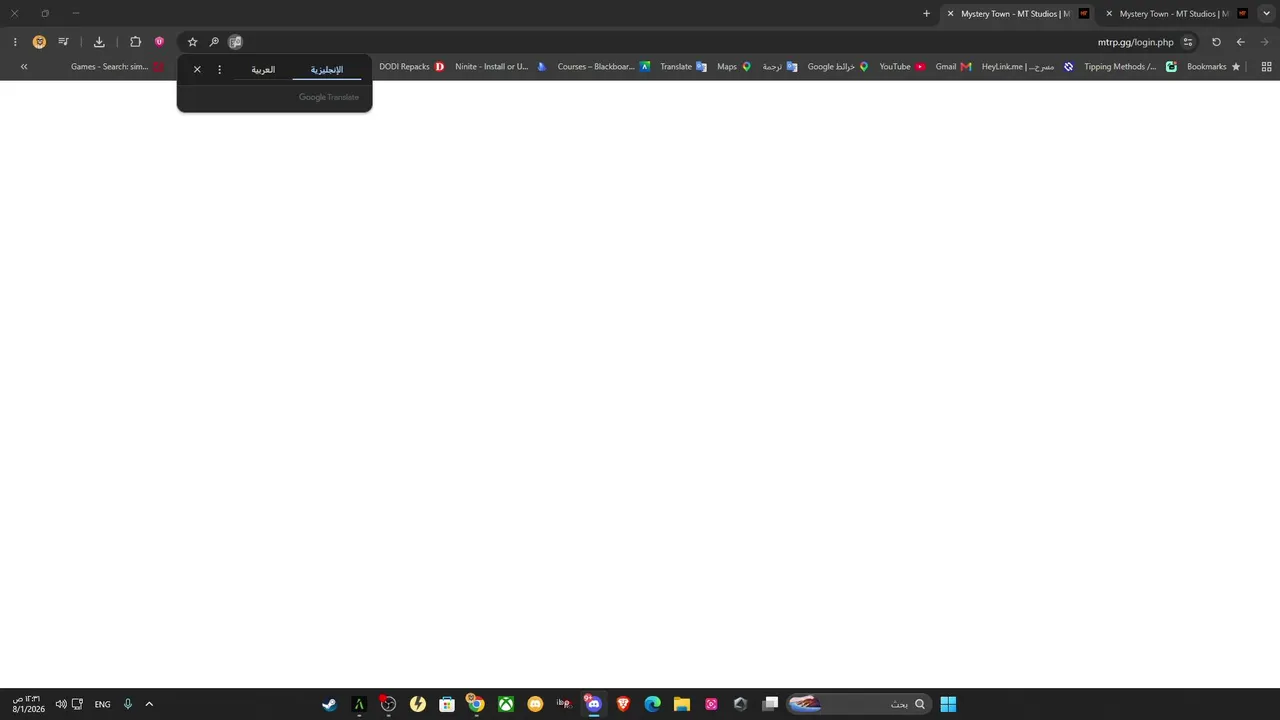
Task: Click the Brave Shields pink icon
Action: [x=159, y=42]
